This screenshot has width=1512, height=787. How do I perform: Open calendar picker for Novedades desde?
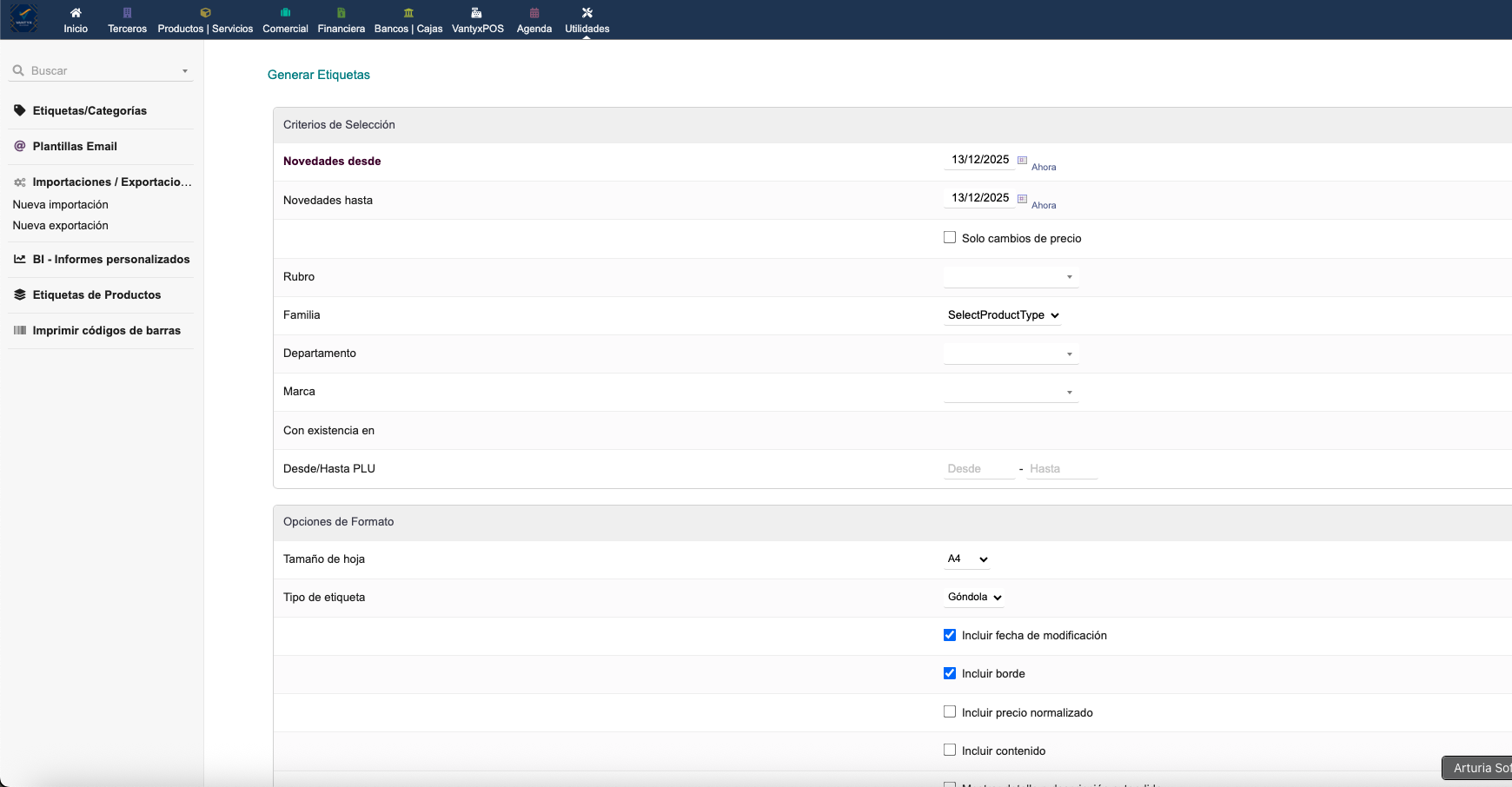pyautogui.click(x=1022, y=160)
